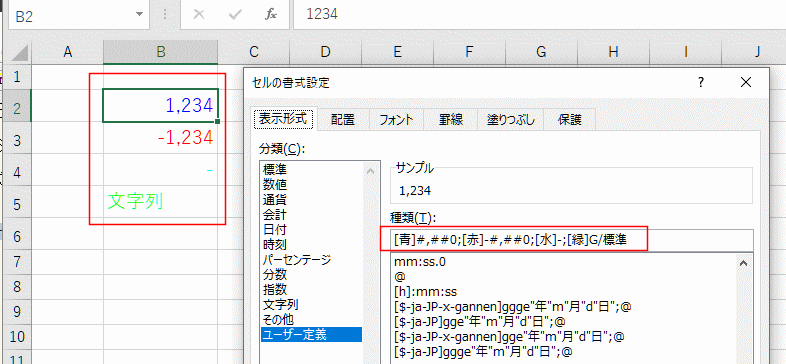This screenshot has width=786, height=364.
Task: Click type list scrollbar up arrow
Action: (743, 263)
